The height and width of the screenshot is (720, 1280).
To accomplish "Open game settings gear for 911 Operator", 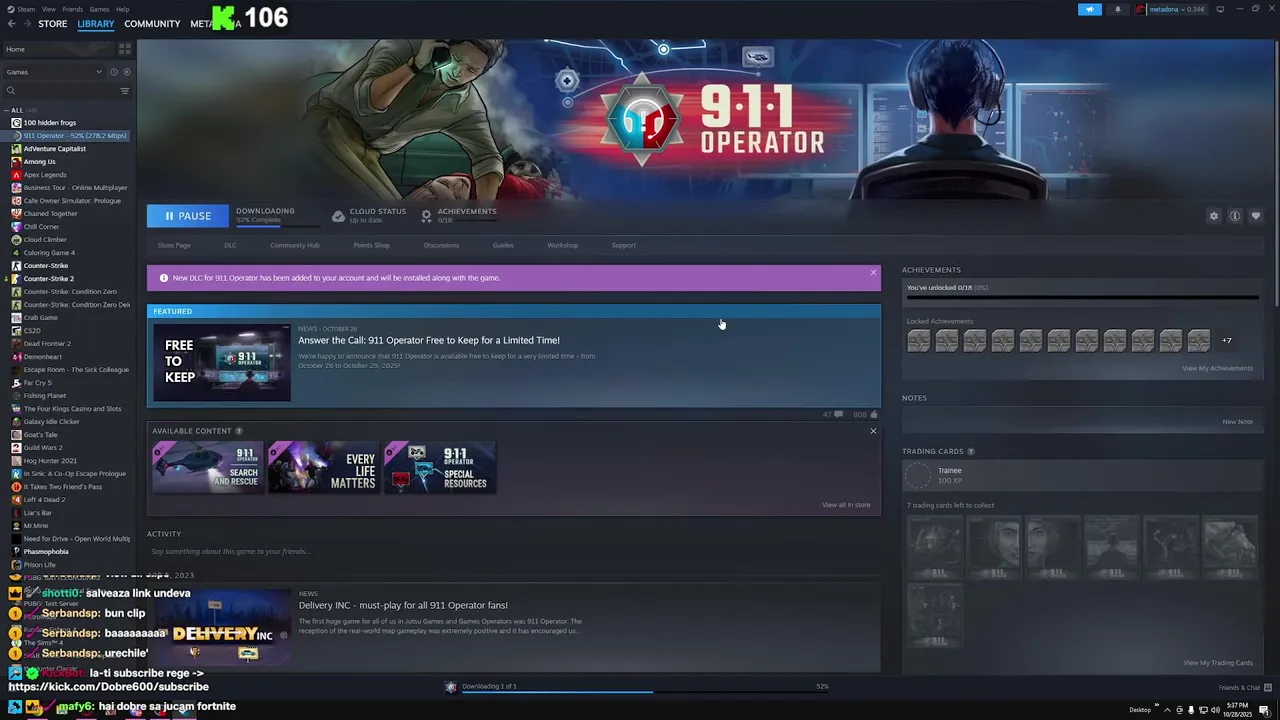I will pos(1214,216).
